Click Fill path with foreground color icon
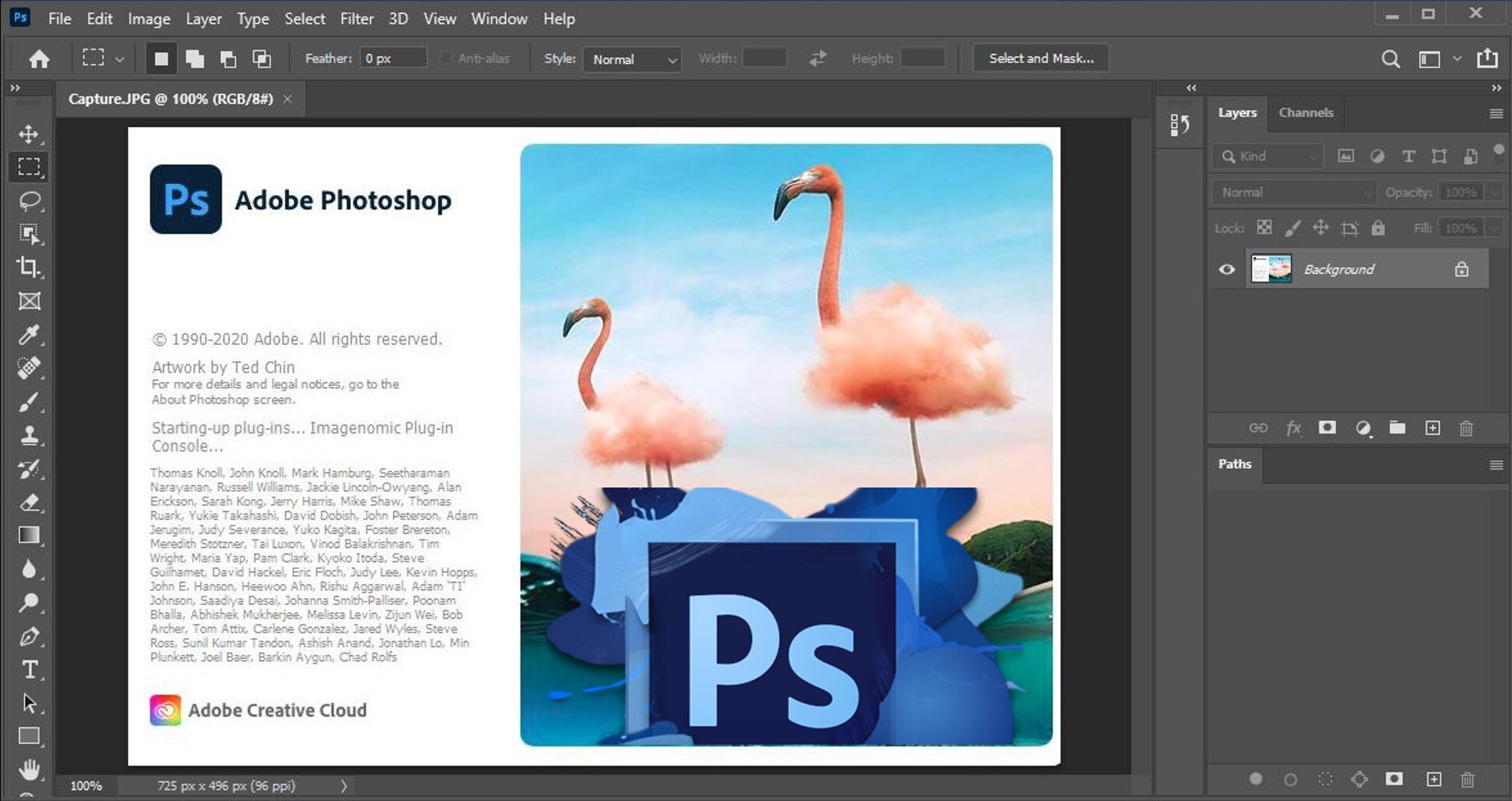The height and width of the screenshot is (801, 1512). point(1256,779)
